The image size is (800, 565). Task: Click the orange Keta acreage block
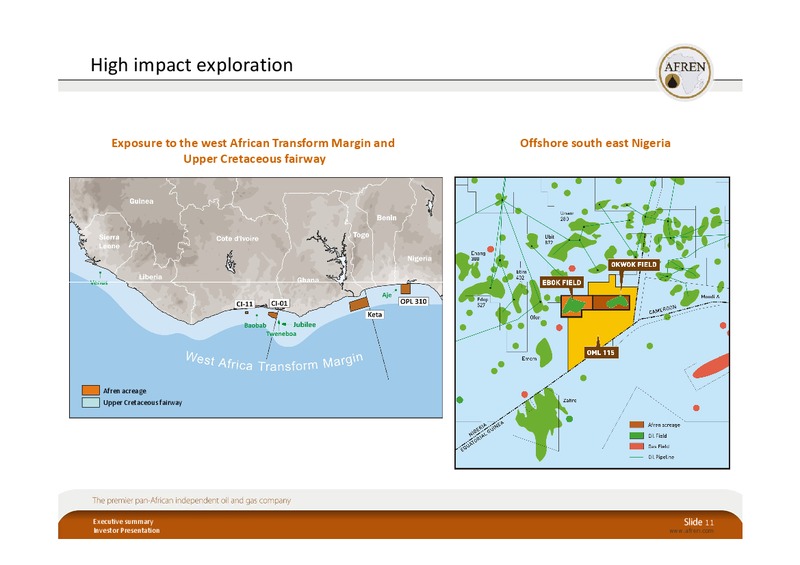[359, 304]
